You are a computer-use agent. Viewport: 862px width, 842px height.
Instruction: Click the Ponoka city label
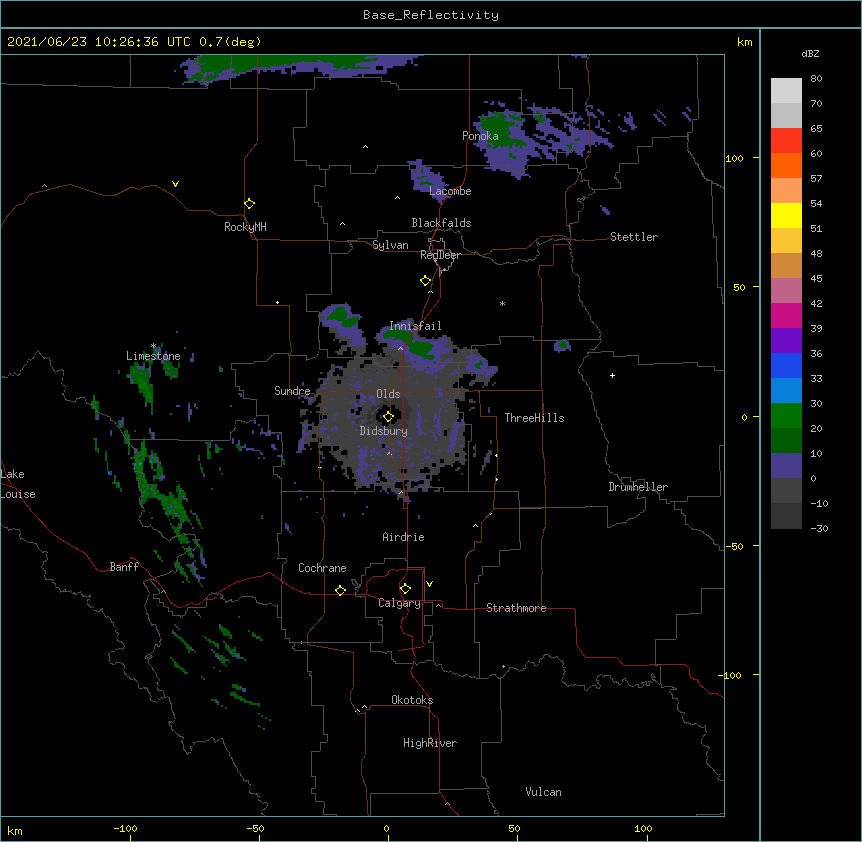coord(480,136)
